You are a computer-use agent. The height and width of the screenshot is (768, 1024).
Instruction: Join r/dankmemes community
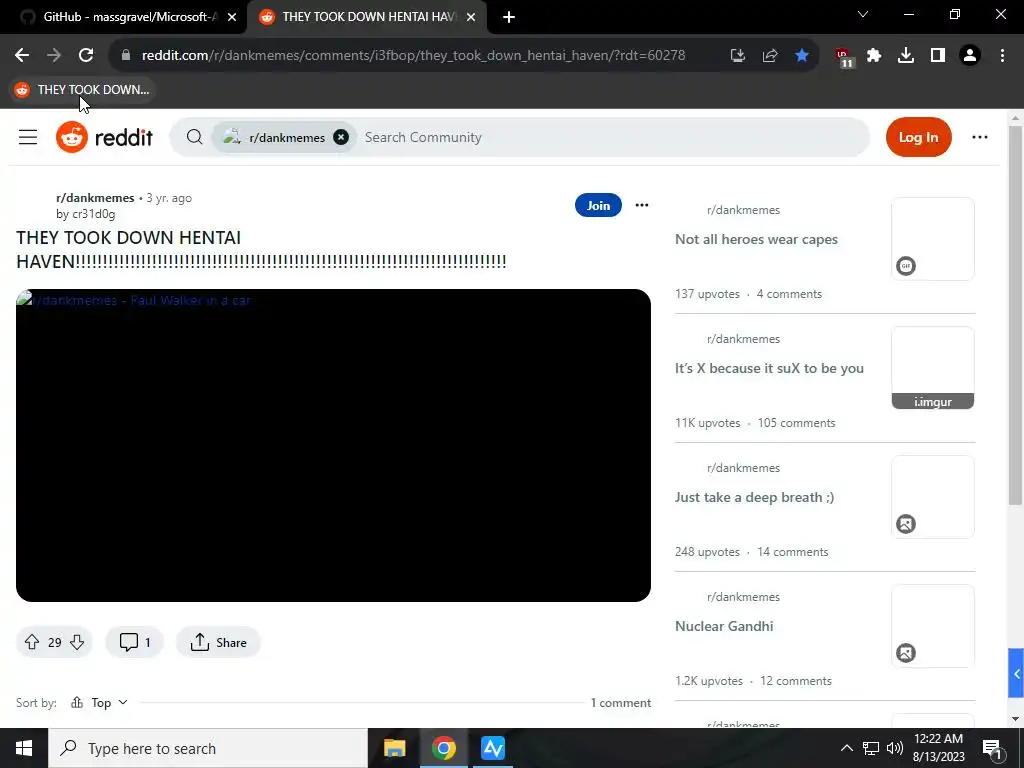tap(598, 205)
